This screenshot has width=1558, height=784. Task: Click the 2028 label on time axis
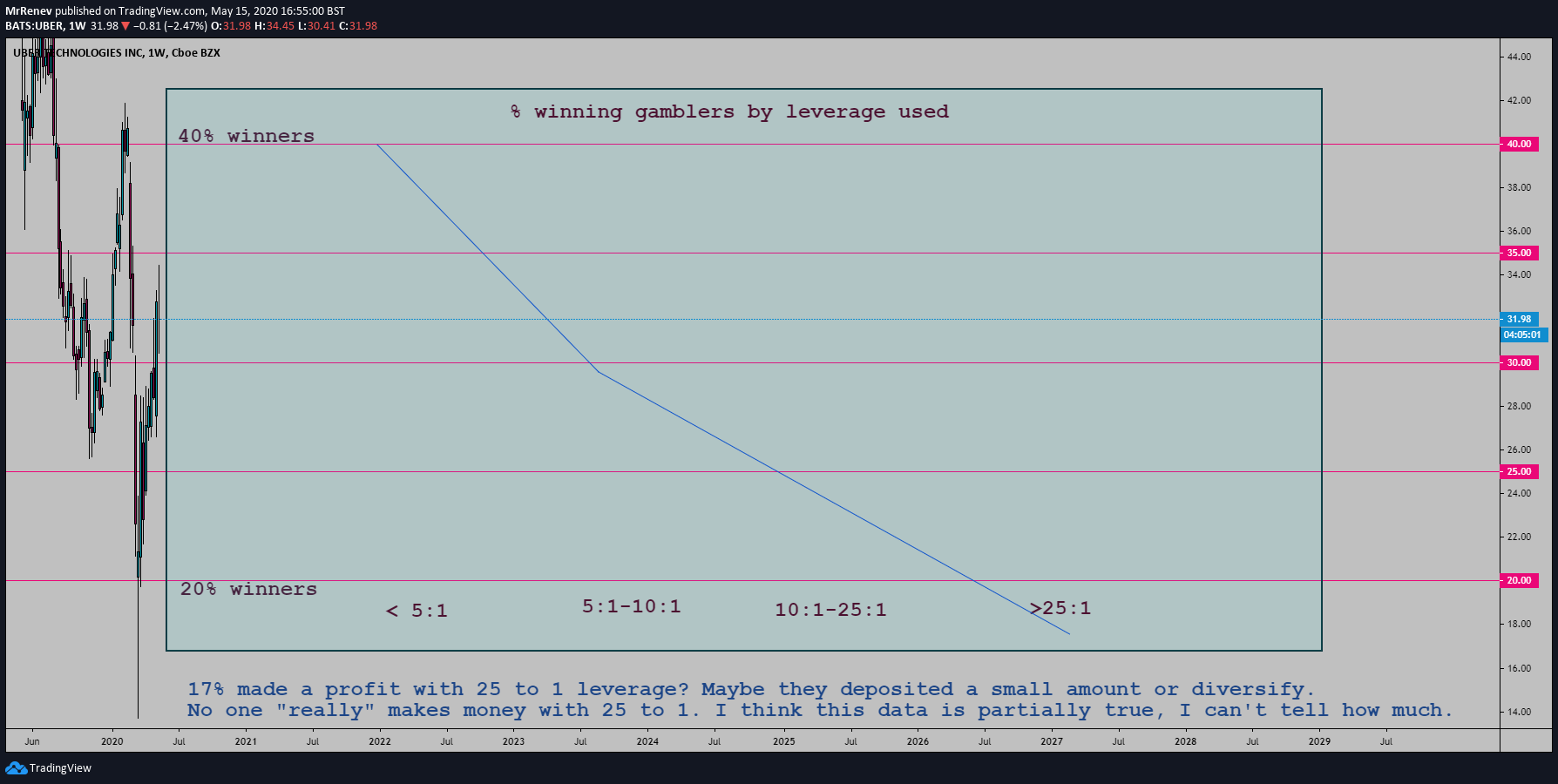click(x=1185, y=741)
